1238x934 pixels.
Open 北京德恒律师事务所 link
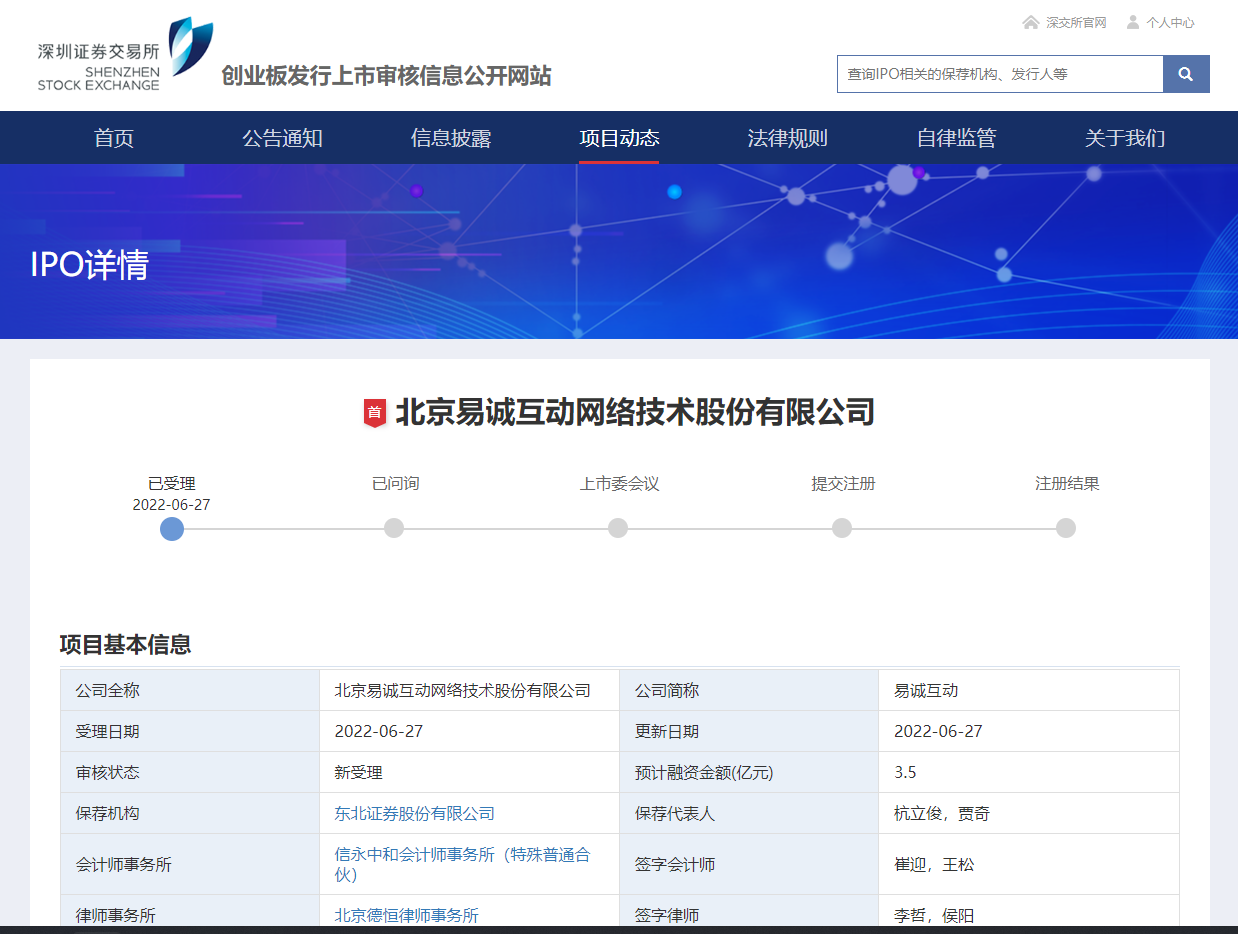tap(406, 915)
